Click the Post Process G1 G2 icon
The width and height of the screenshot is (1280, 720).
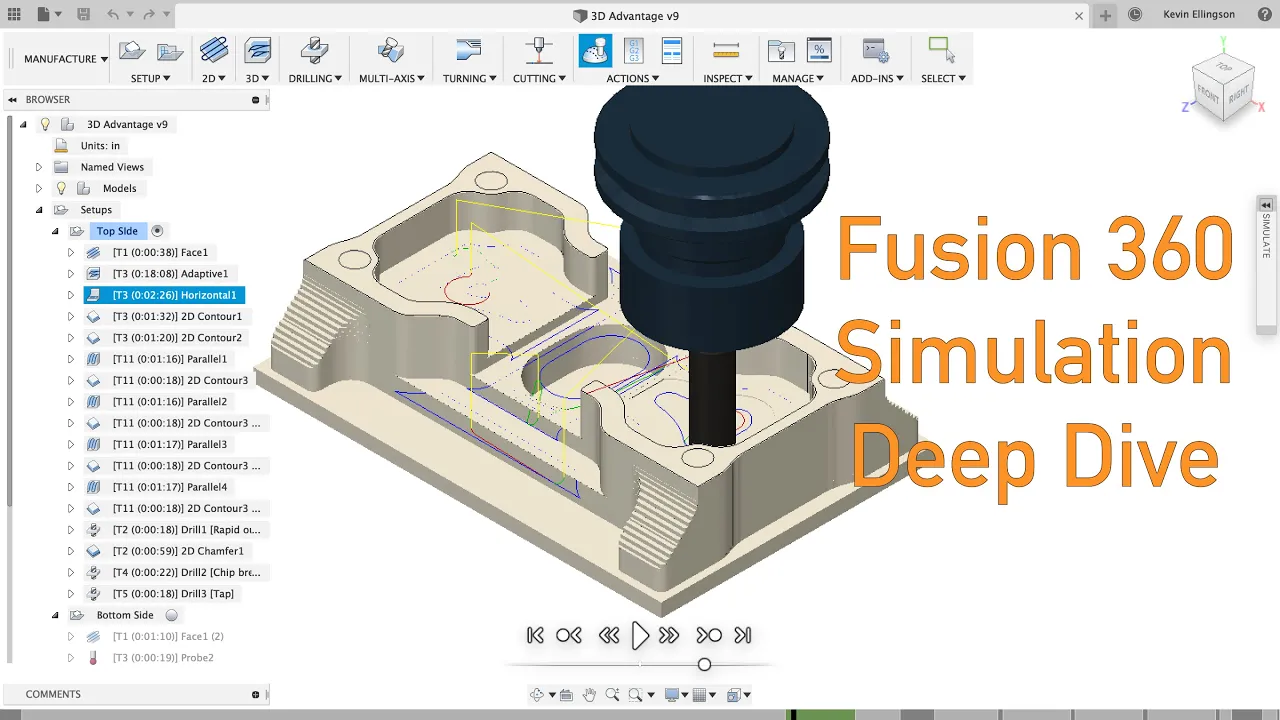click(x=634, y=51)
